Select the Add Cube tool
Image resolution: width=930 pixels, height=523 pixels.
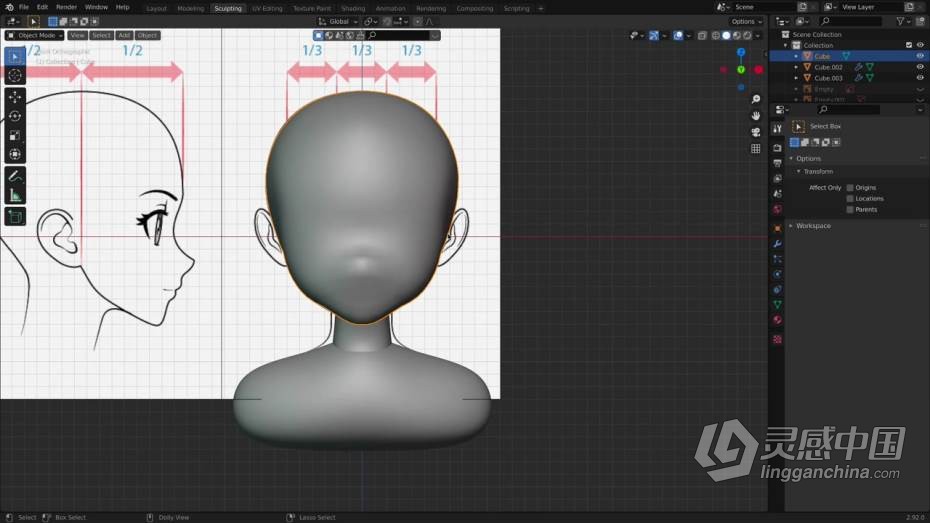coord(15,216)
